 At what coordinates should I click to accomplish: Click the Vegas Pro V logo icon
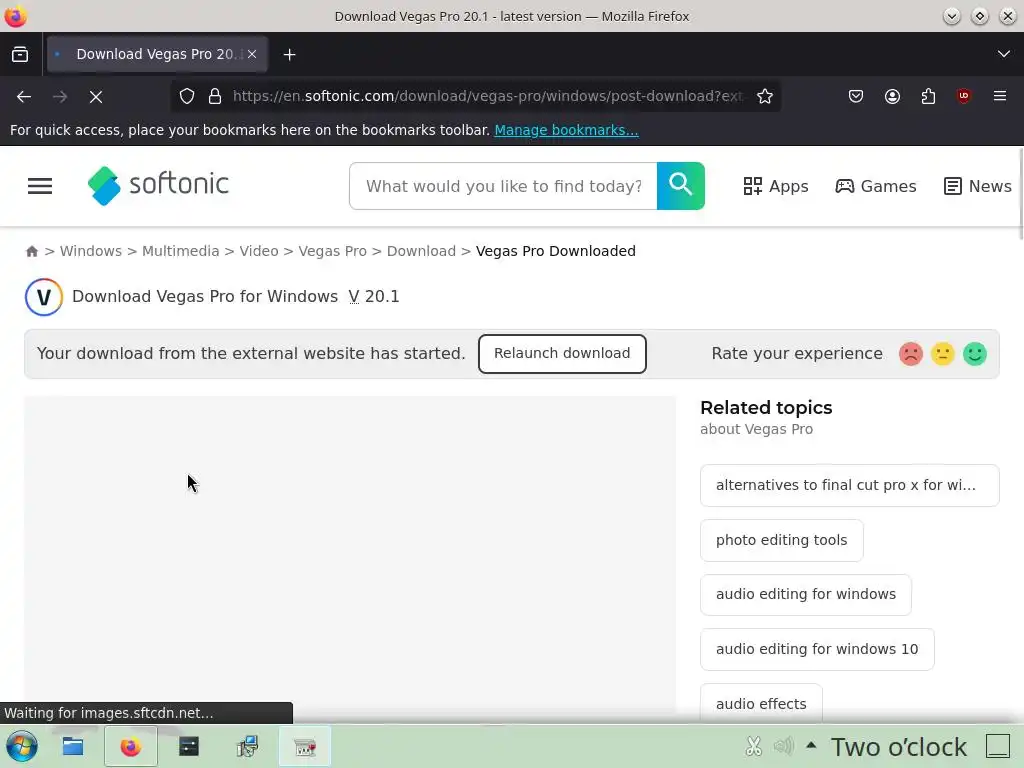(x=44, y=297)
